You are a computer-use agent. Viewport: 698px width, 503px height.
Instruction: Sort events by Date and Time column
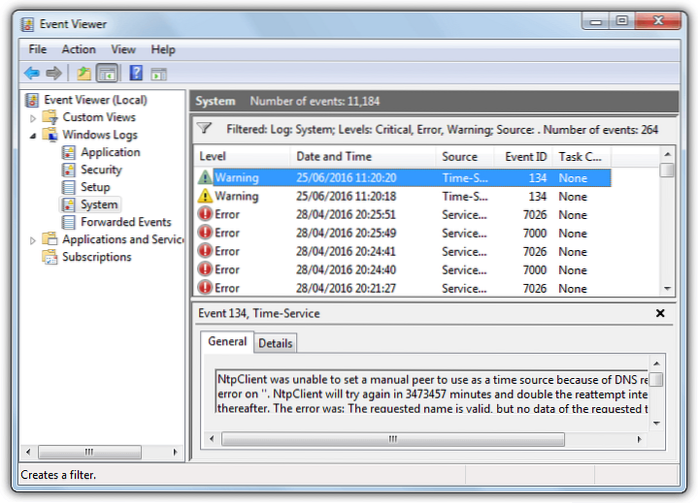click(x=333, y=157)
